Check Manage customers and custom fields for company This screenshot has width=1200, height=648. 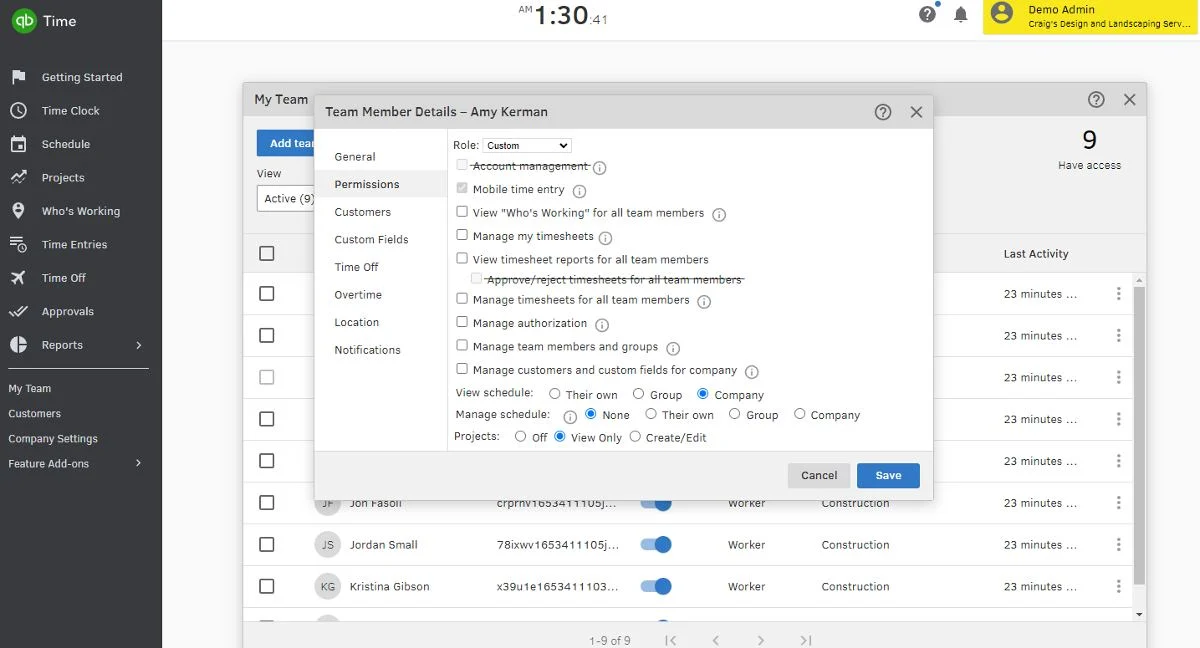462,369
